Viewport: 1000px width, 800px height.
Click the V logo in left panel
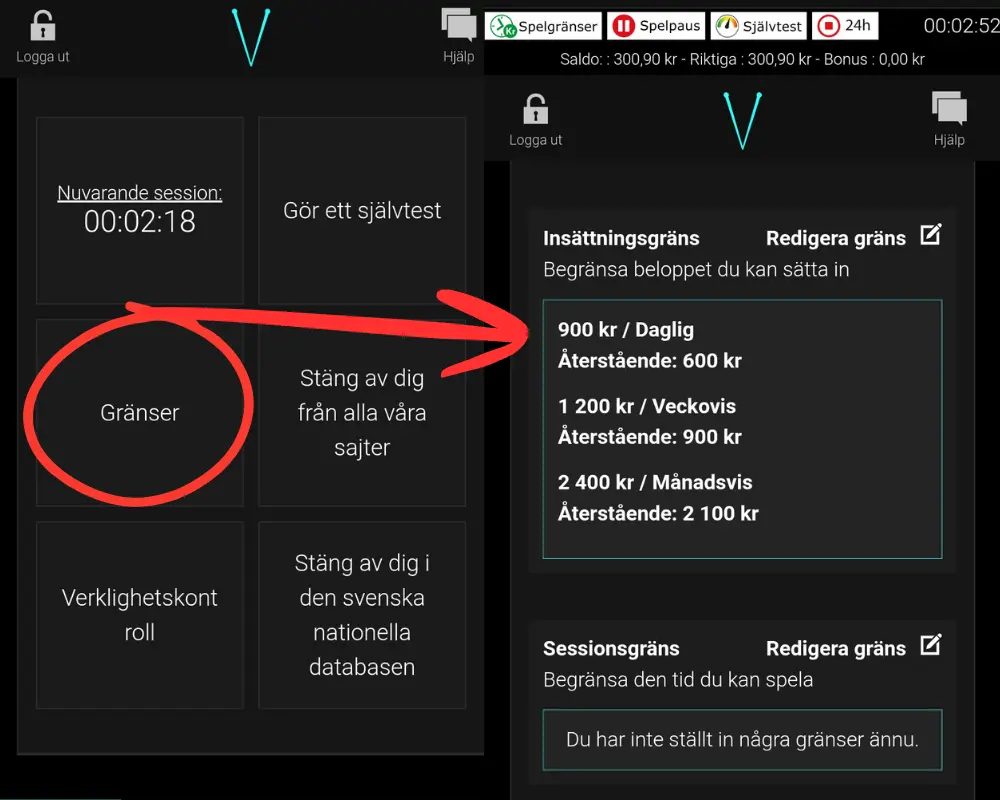click(x=251, y=37)
